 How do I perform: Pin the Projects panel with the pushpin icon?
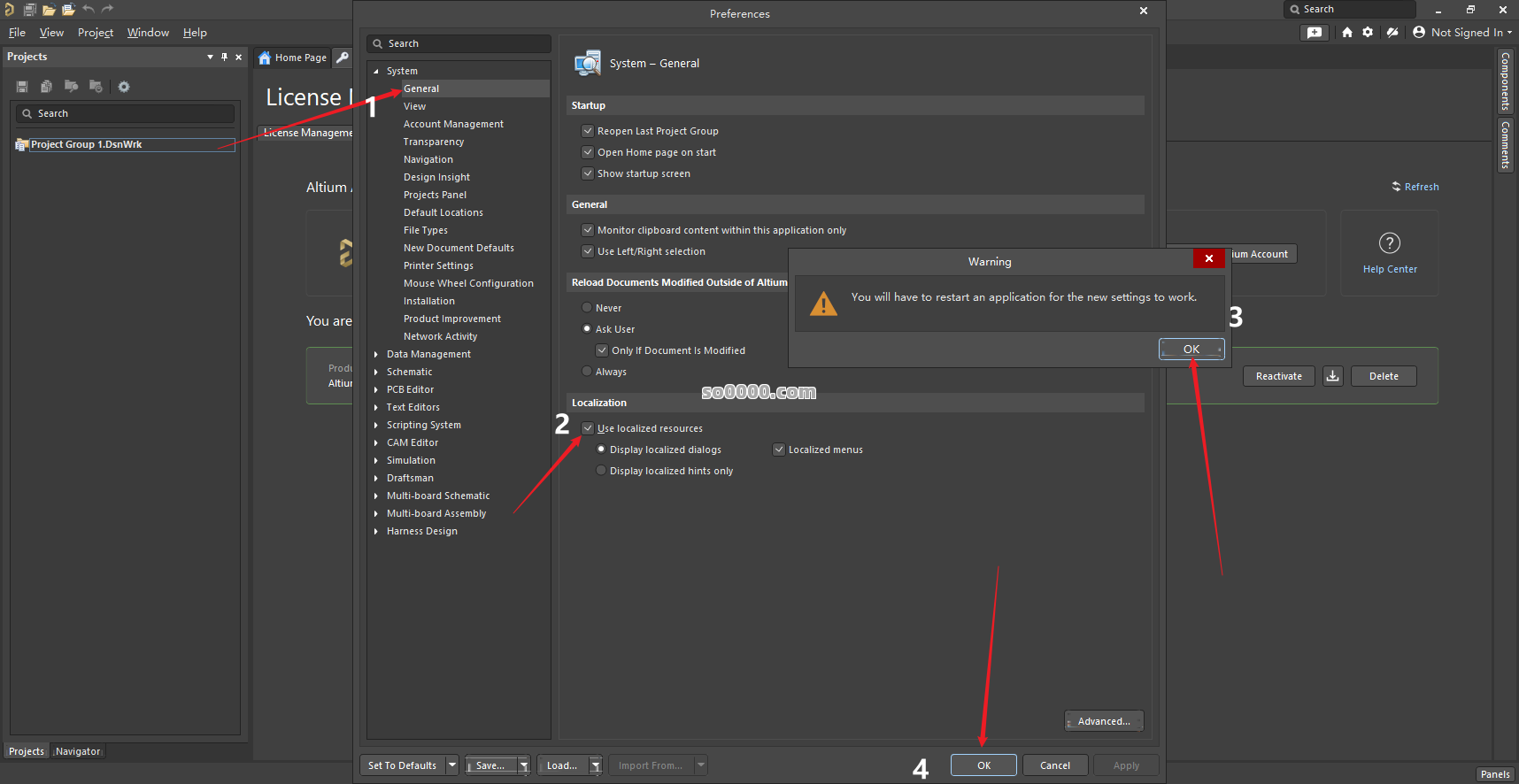pos(224,57)
